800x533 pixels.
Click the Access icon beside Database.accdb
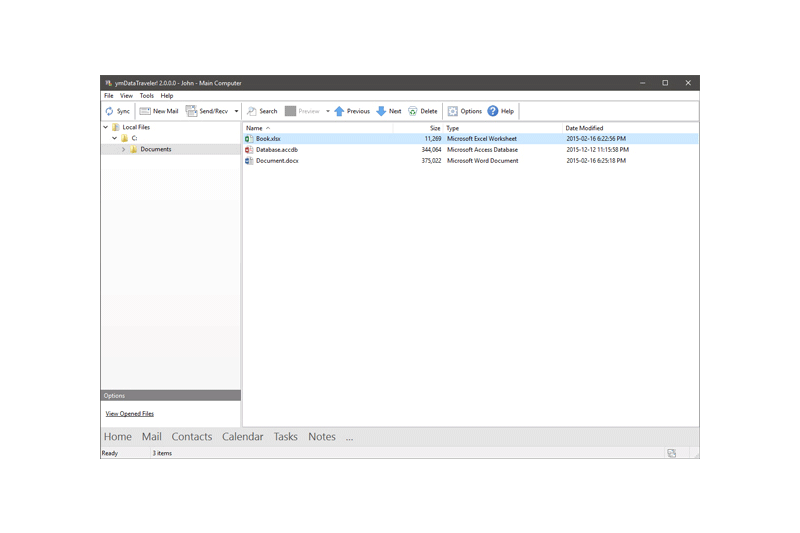[249, 150]
